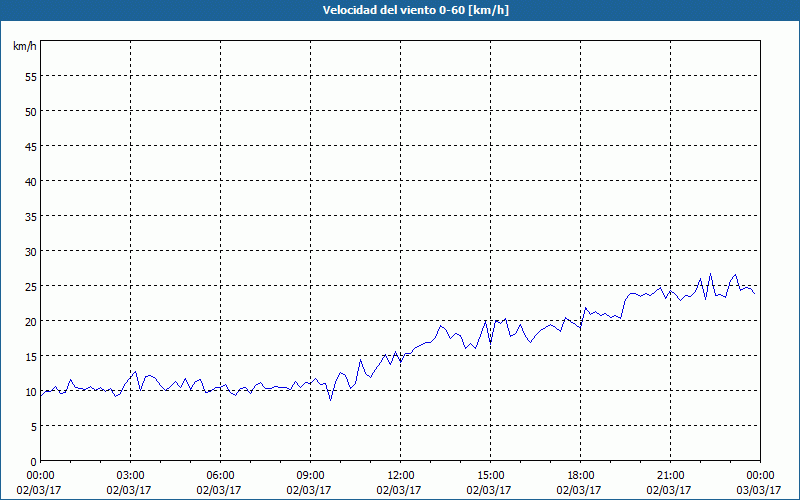Click the x-axis time label 06:00

click(220, 476)
